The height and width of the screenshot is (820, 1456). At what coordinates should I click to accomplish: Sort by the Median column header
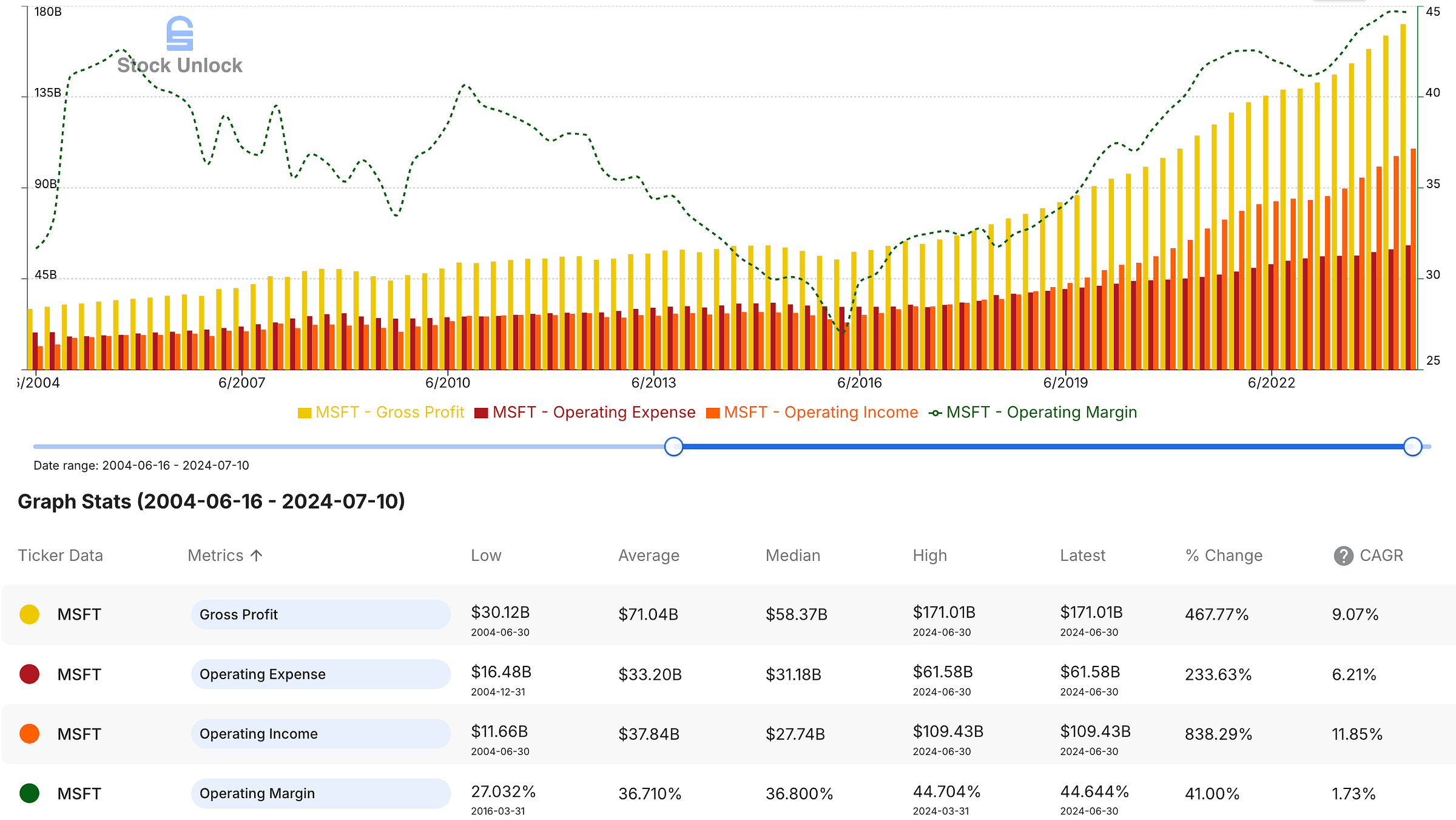(793, 555)
